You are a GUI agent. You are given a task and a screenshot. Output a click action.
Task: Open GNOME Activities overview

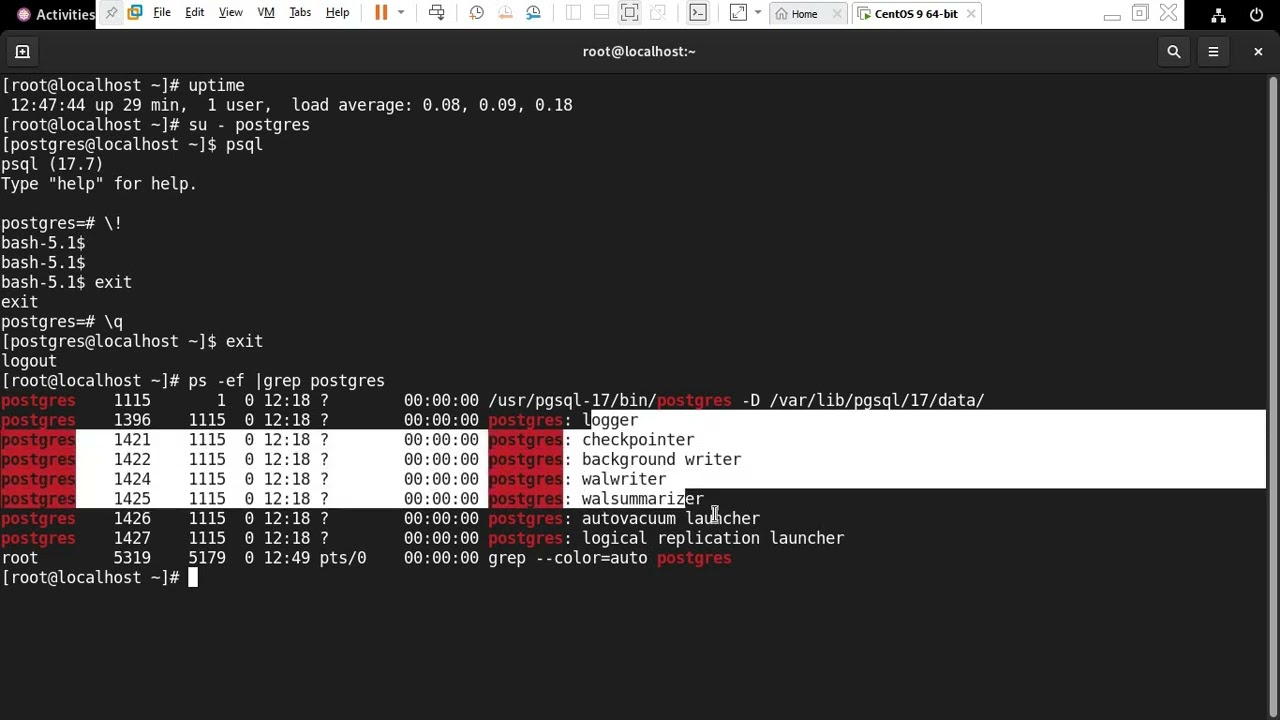pos(55,14)
